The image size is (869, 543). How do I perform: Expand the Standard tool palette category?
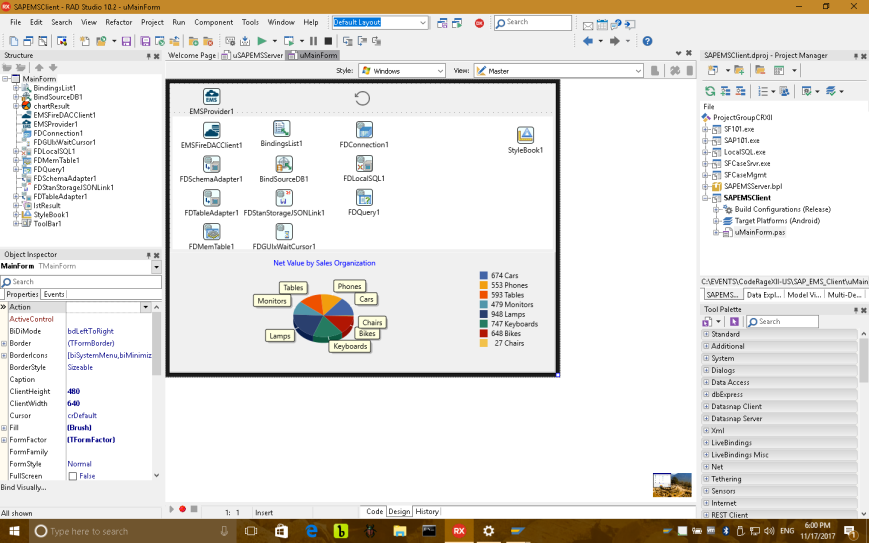(706, 334)
